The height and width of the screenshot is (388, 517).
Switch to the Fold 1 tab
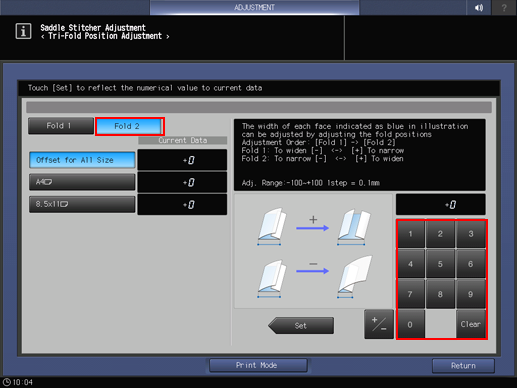[61, 126]
